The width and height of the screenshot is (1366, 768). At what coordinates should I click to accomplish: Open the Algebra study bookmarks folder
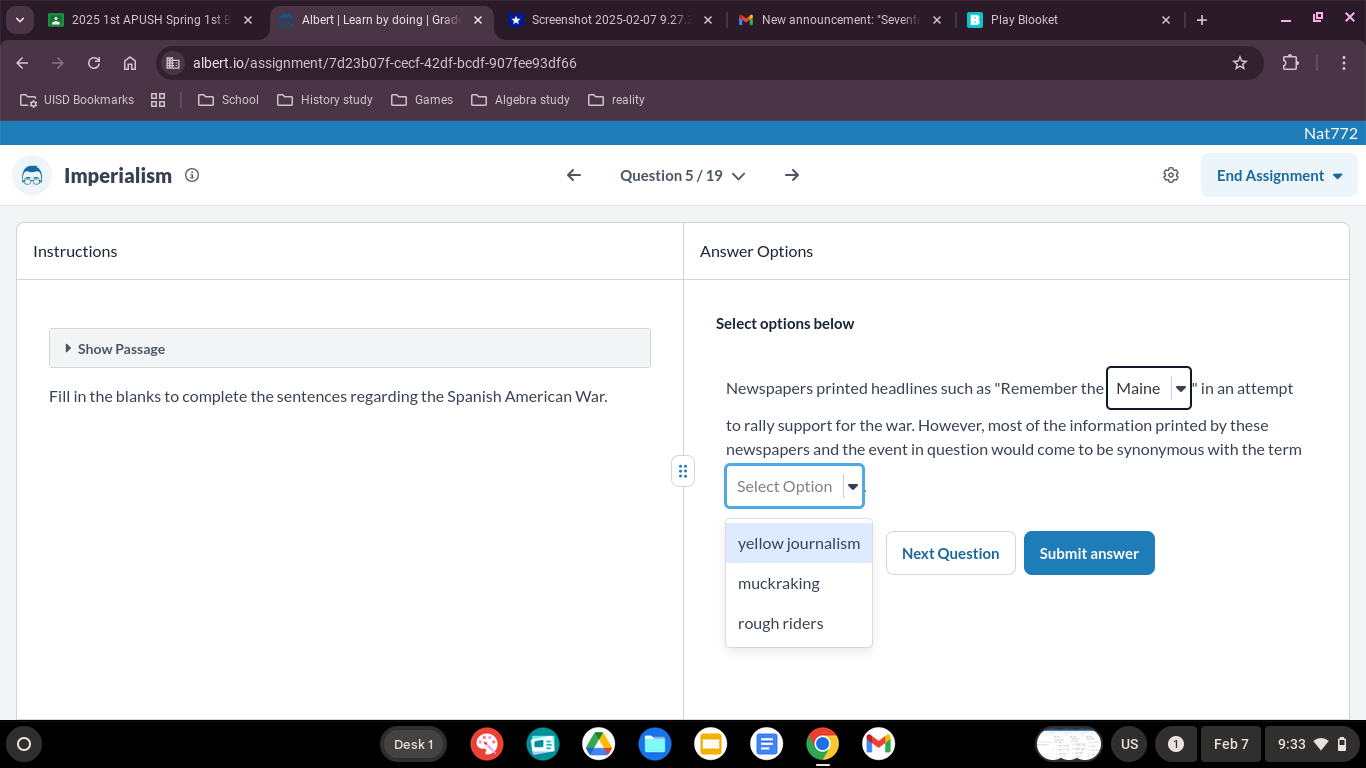pyautogui.click(x=520, y=100)
